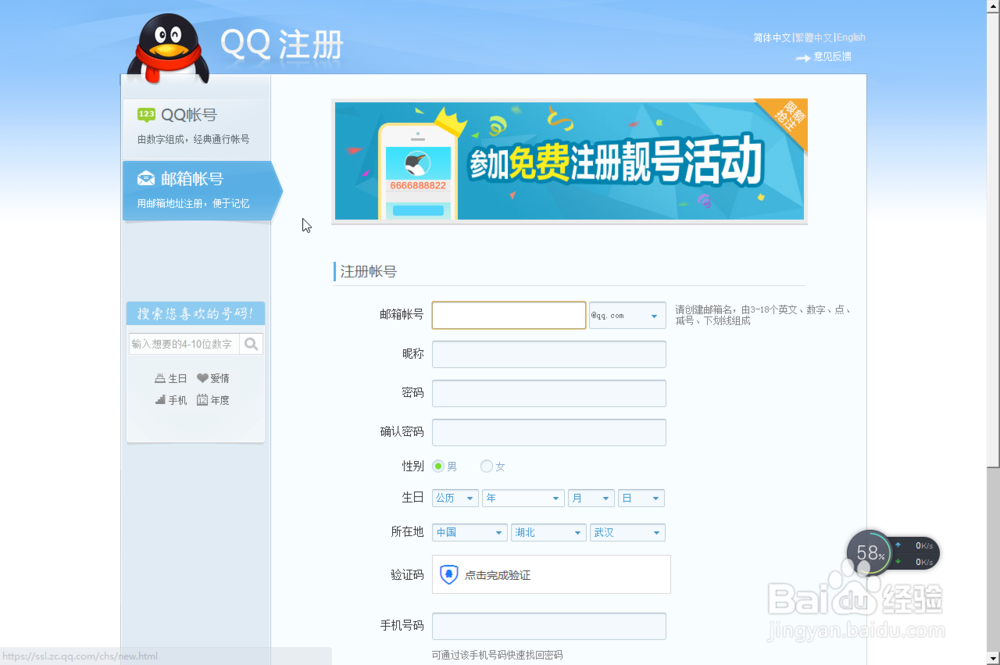
Task: Click the magnifier search number icon
Action: point(251,344)
